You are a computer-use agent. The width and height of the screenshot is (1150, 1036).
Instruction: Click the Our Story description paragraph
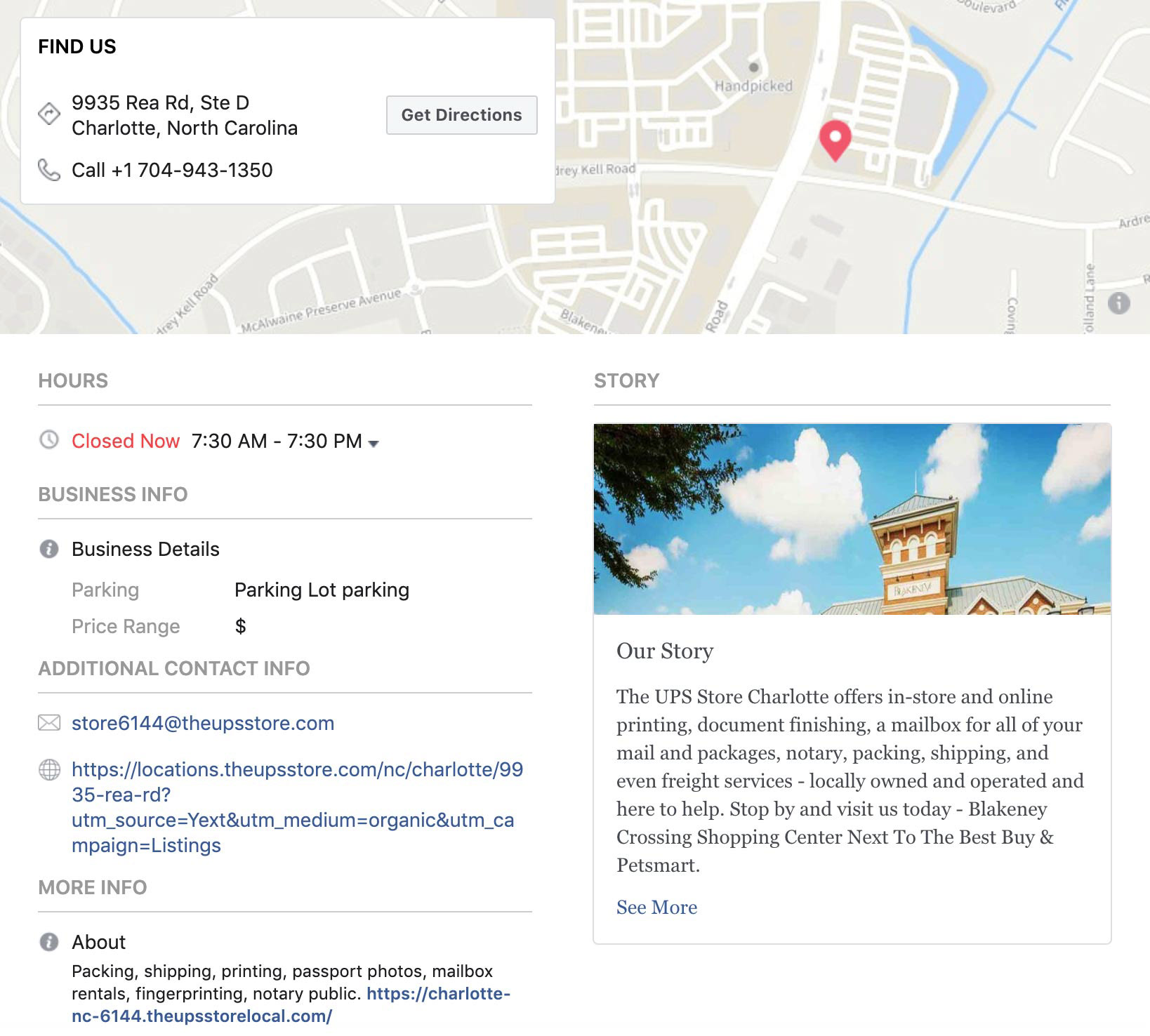tap(850, 781)
